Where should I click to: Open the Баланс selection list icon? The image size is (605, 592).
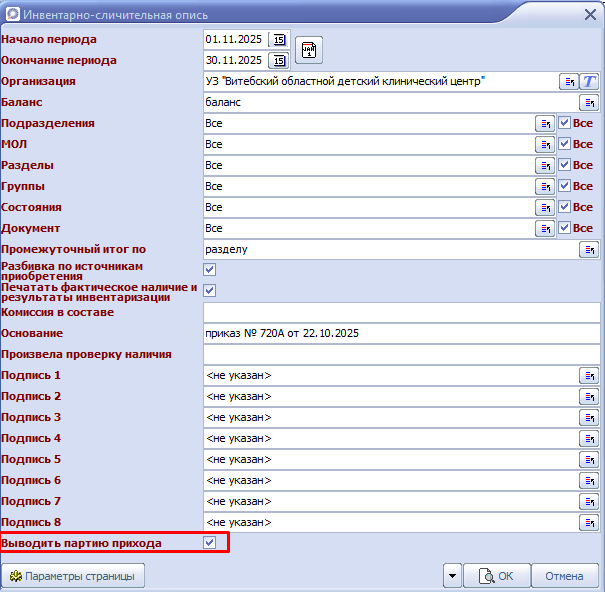click(589, 103)
